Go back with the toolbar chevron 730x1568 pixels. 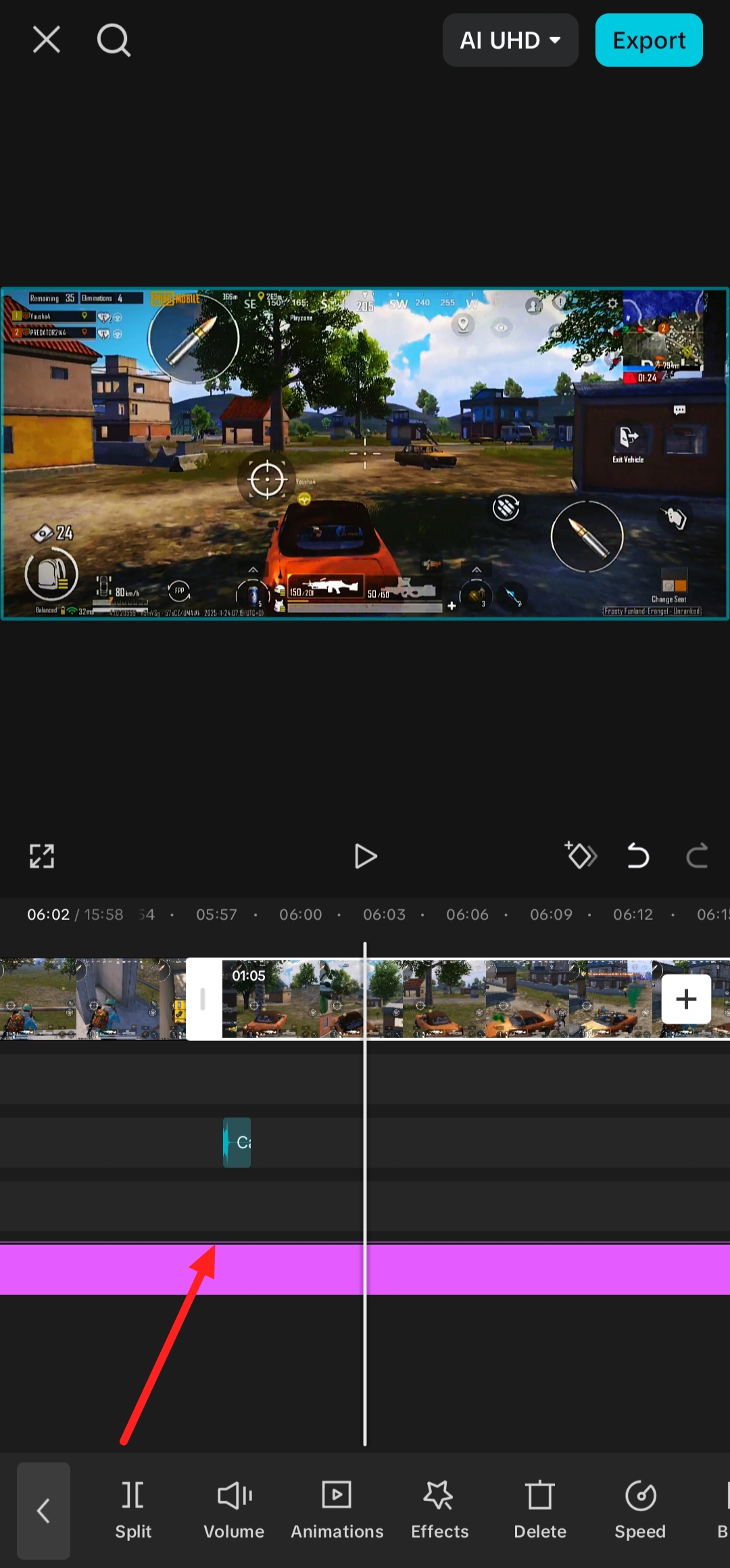[x=43, y=1511]
